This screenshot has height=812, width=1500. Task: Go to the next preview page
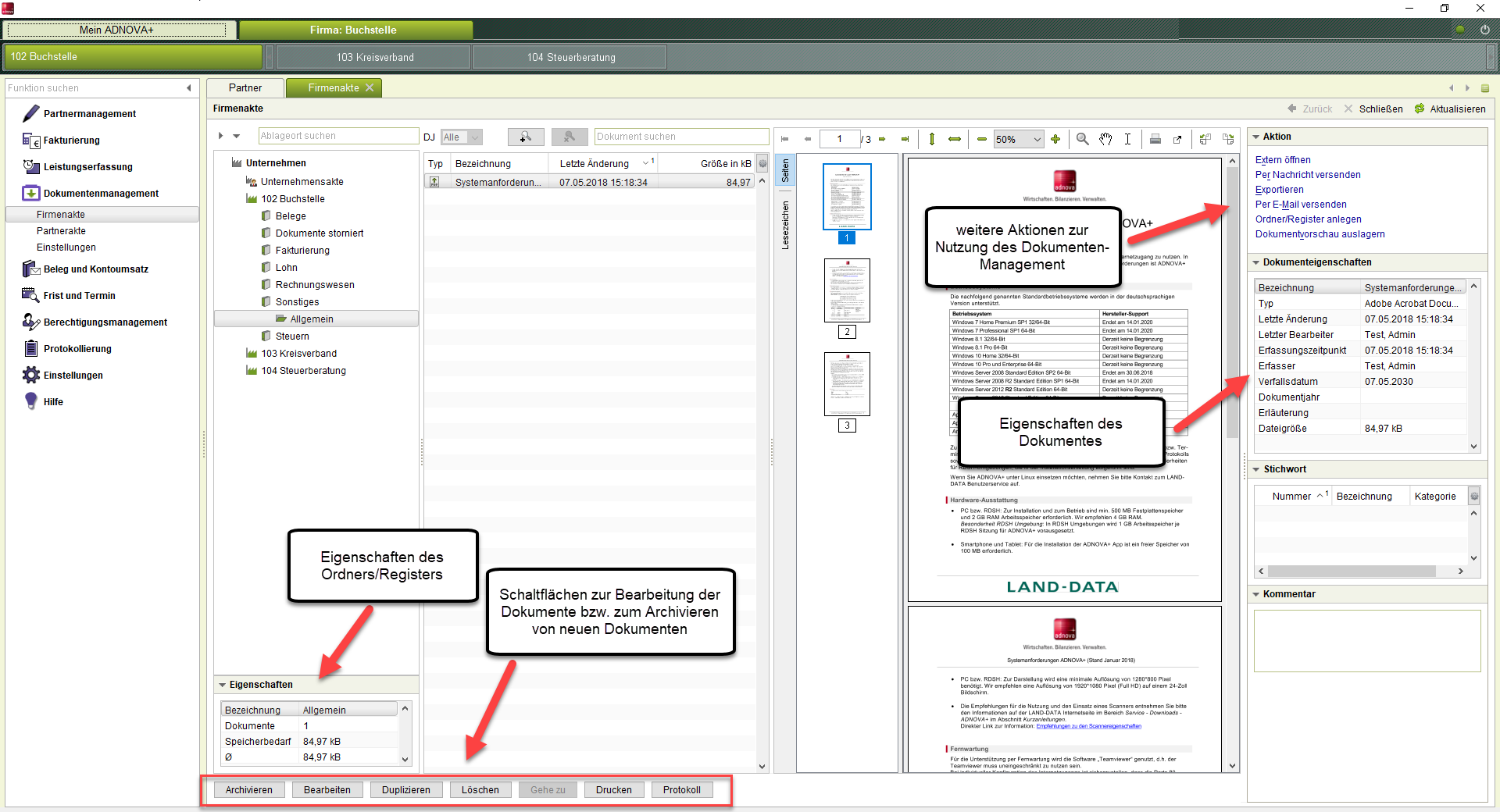click(x=882, y=139)
